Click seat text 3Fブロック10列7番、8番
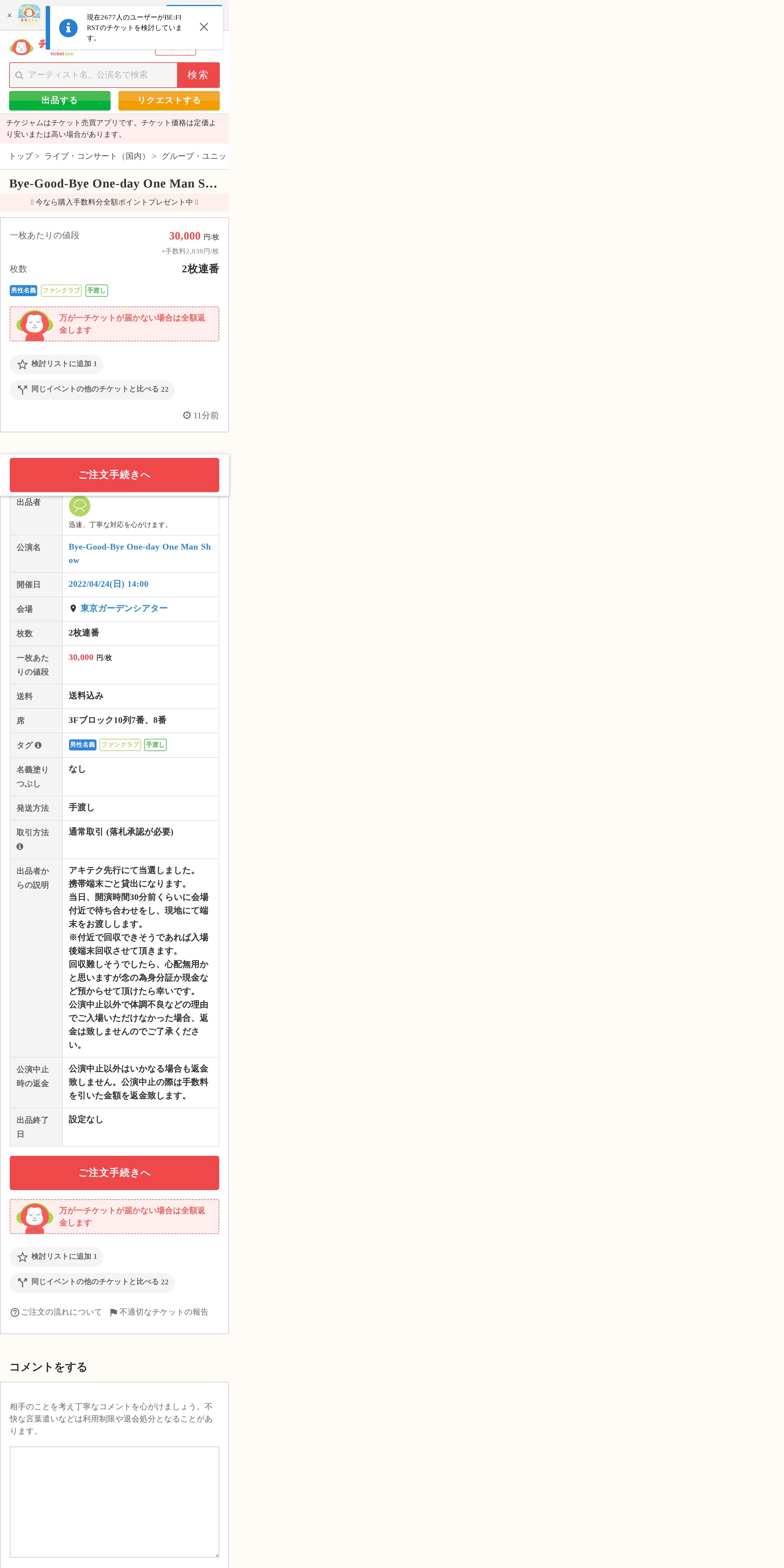Viewport: 784px width, 1568px height. [117, 720]
